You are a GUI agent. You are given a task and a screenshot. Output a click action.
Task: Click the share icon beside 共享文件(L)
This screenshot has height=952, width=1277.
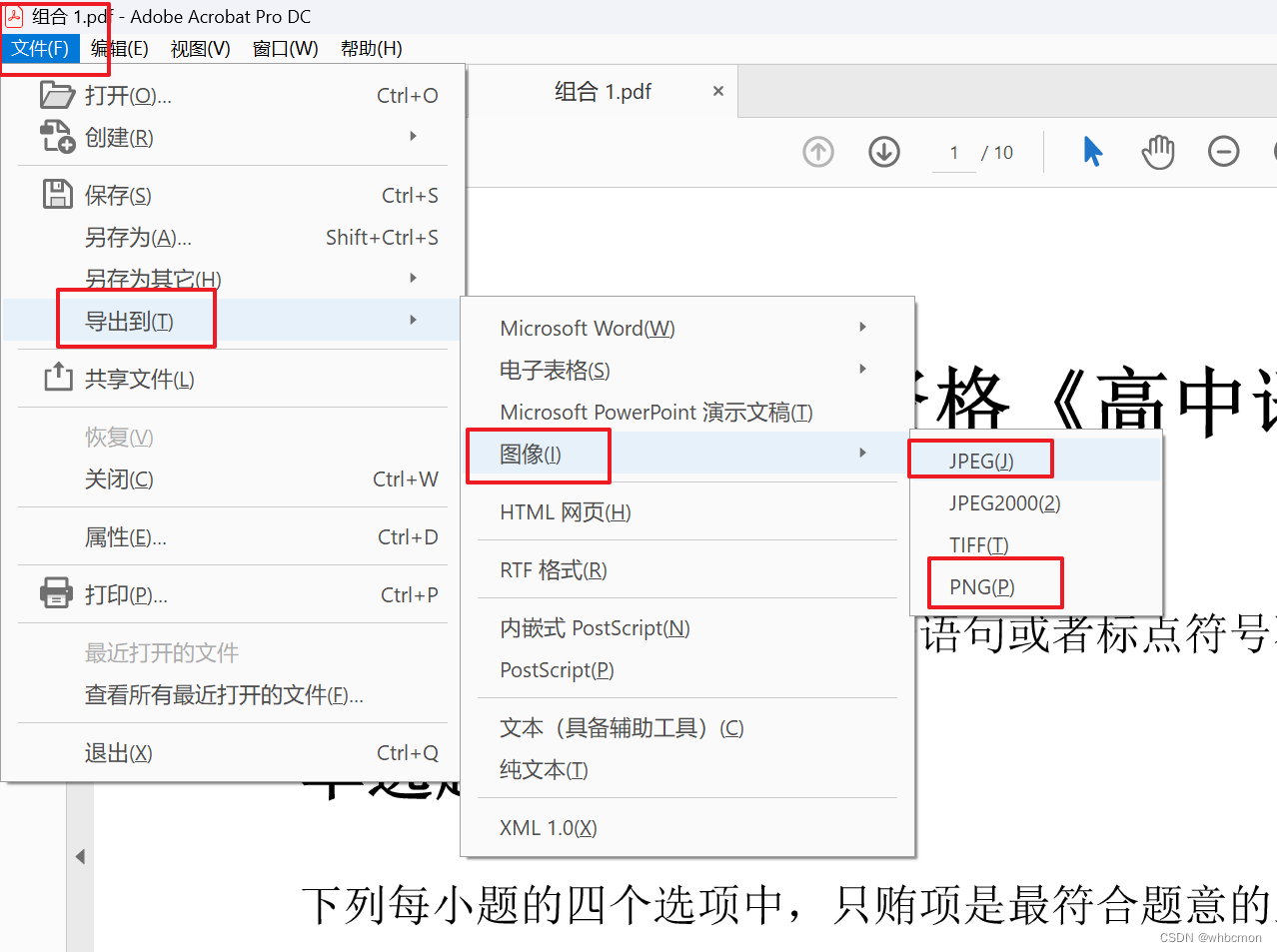(58, 377)
